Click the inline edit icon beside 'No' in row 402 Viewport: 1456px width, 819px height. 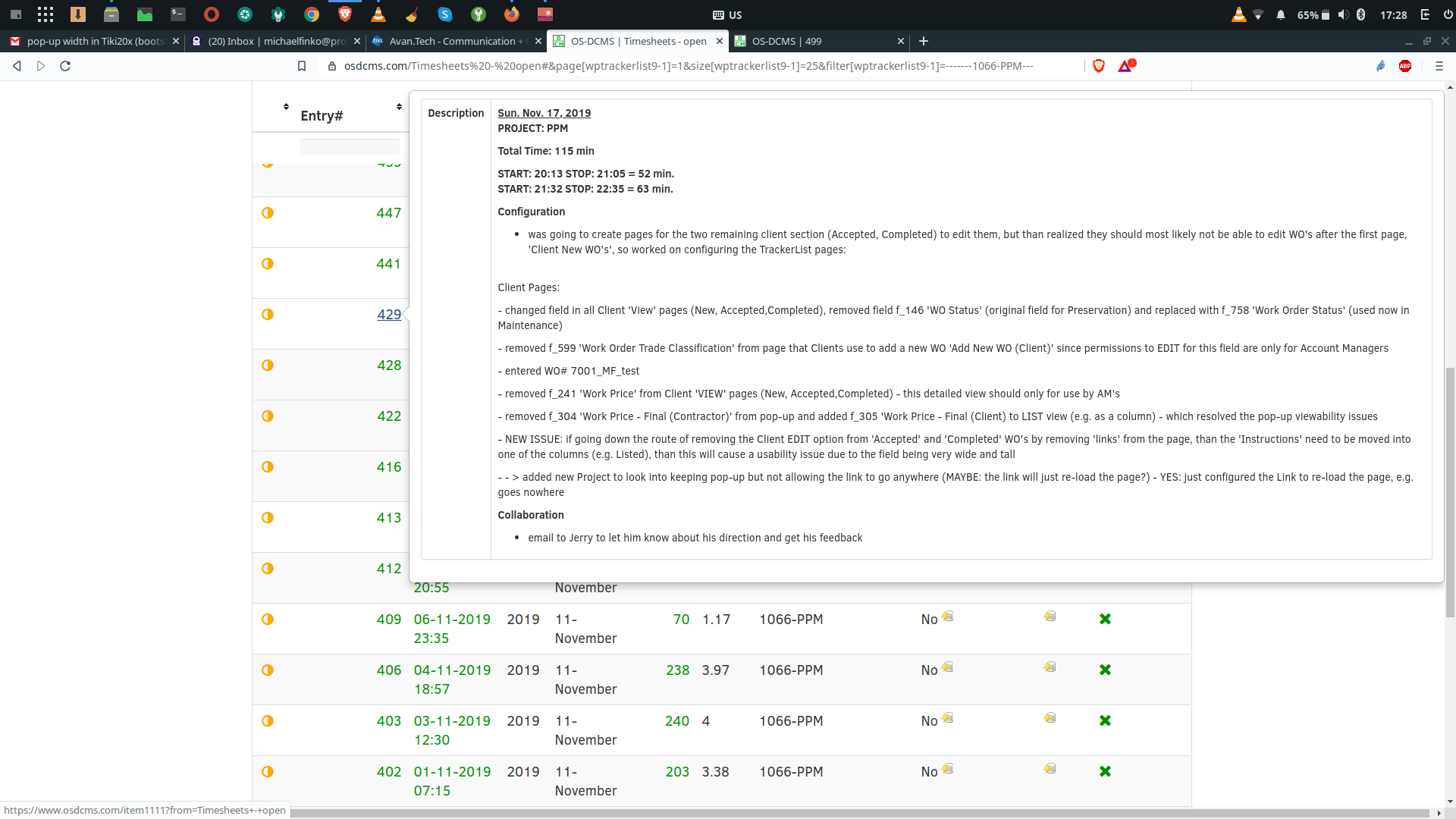[x=948, y=769]
